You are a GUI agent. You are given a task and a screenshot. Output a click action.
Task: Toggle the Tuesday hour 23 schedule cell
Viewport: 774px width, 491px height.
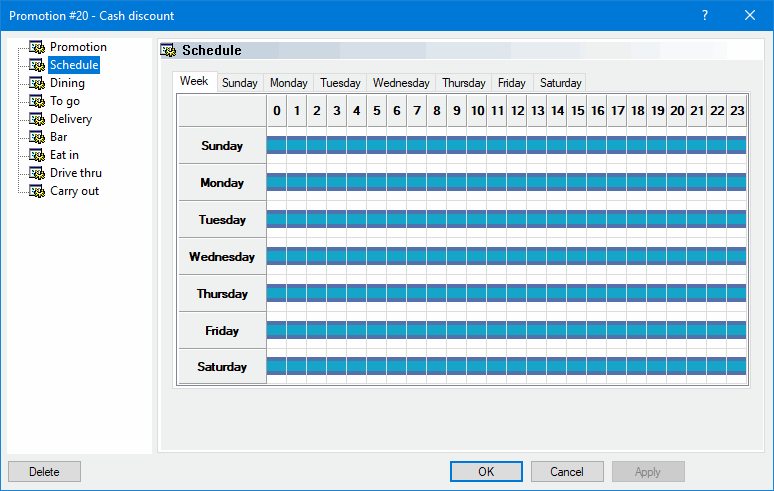click(x=737, y=219)
